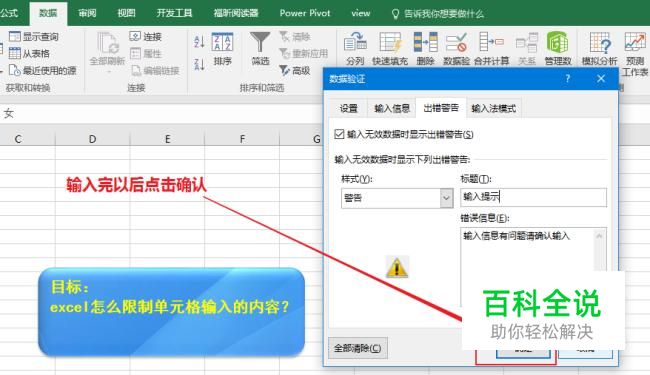Viewport: 650px width, 375px height.
Task: Switch to the 输入法模式 tab in dialog
Action: click(493, 108)
